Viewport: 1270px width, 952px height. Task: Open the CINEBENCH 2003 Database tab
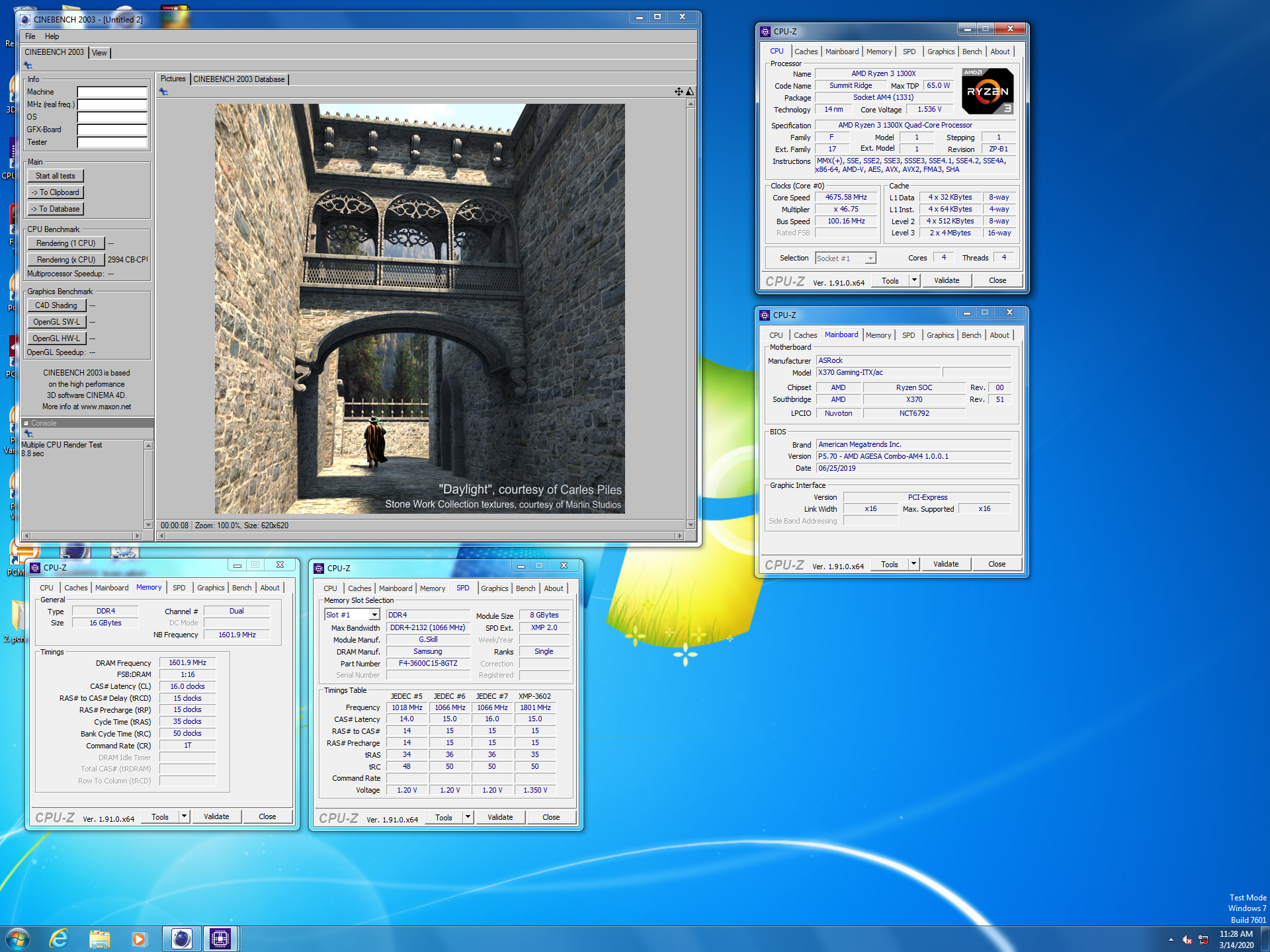[x=239, y=79]
